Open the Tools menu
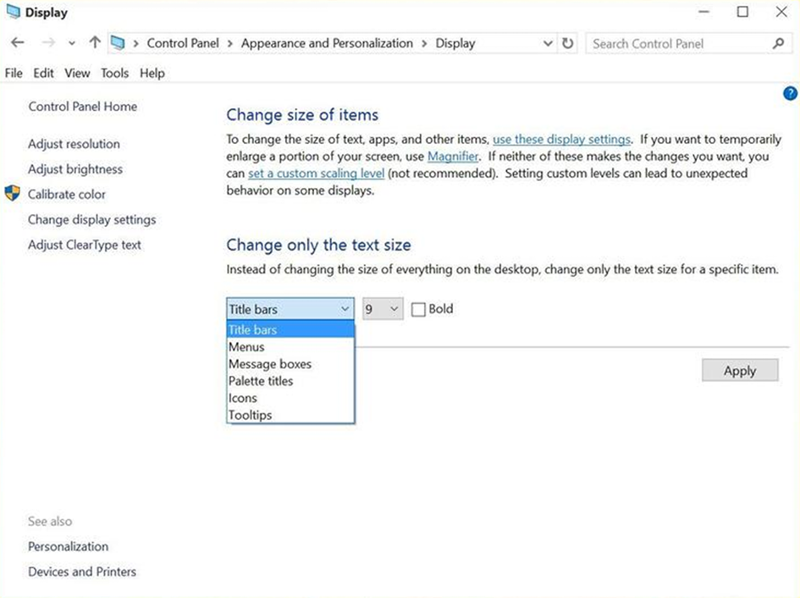The width and height of the screenshot is (800, 598). point(114,73)
